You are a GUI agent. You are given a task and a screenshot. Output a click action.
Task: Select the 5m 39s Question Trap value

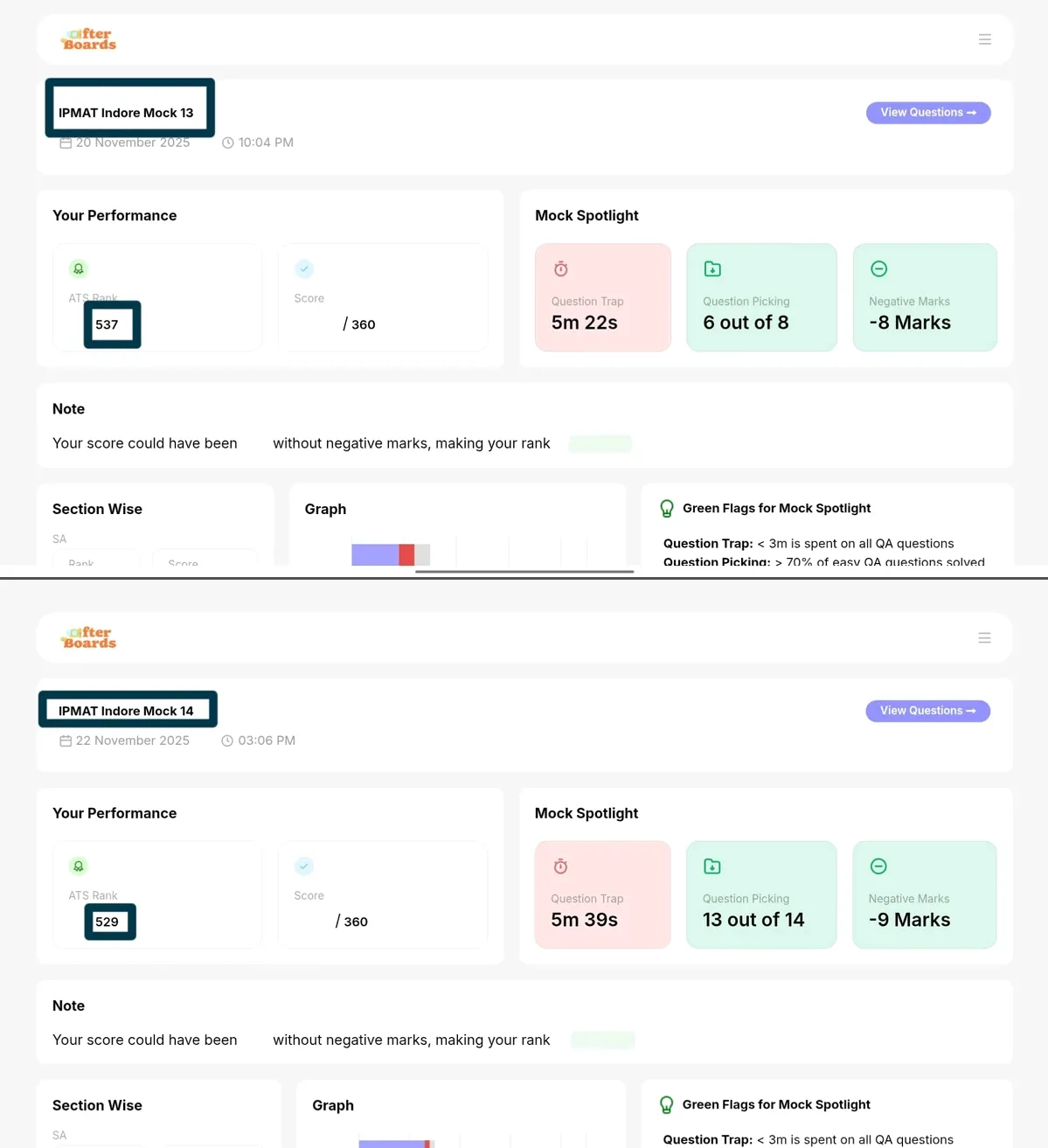(x=585, y=920)
